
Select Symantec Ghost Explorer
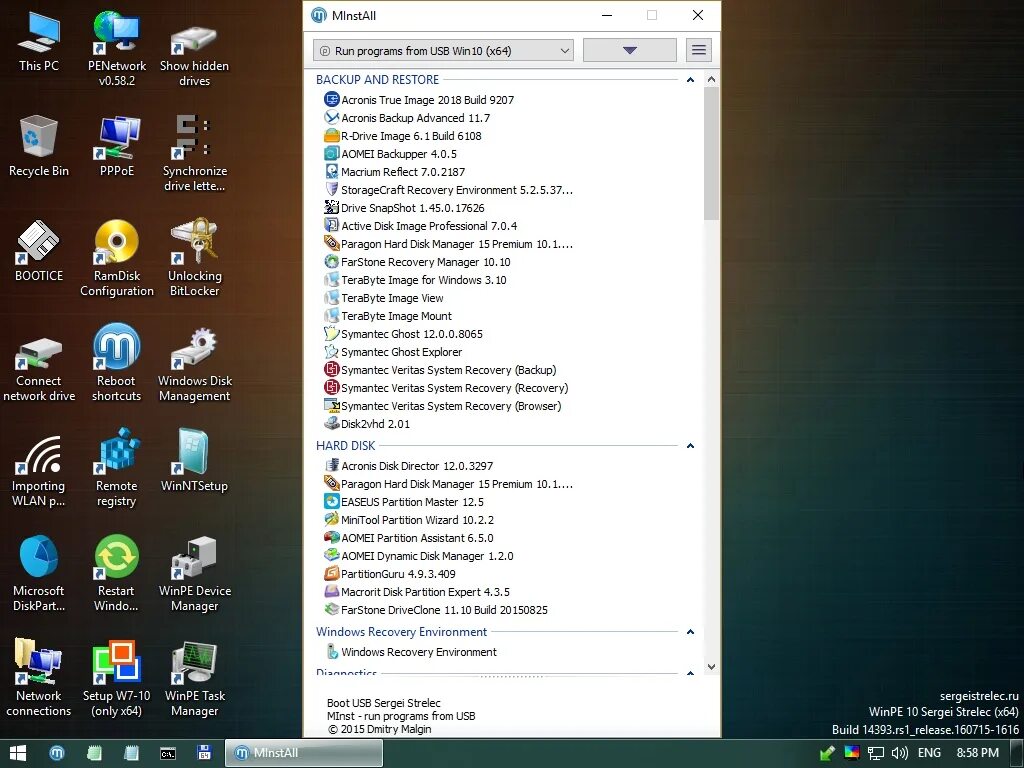point(393,352)
